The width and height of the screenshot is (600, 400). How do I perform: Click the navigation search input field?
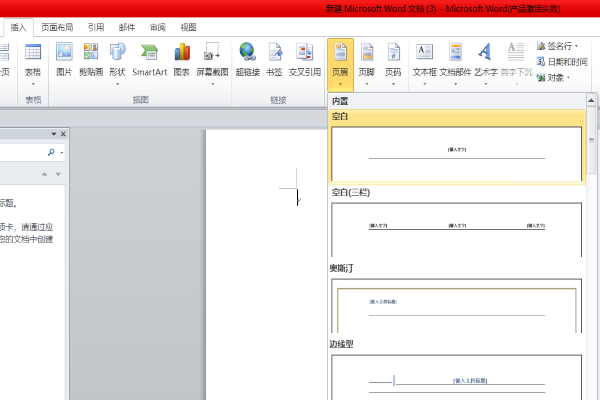(x=22, y=152)
